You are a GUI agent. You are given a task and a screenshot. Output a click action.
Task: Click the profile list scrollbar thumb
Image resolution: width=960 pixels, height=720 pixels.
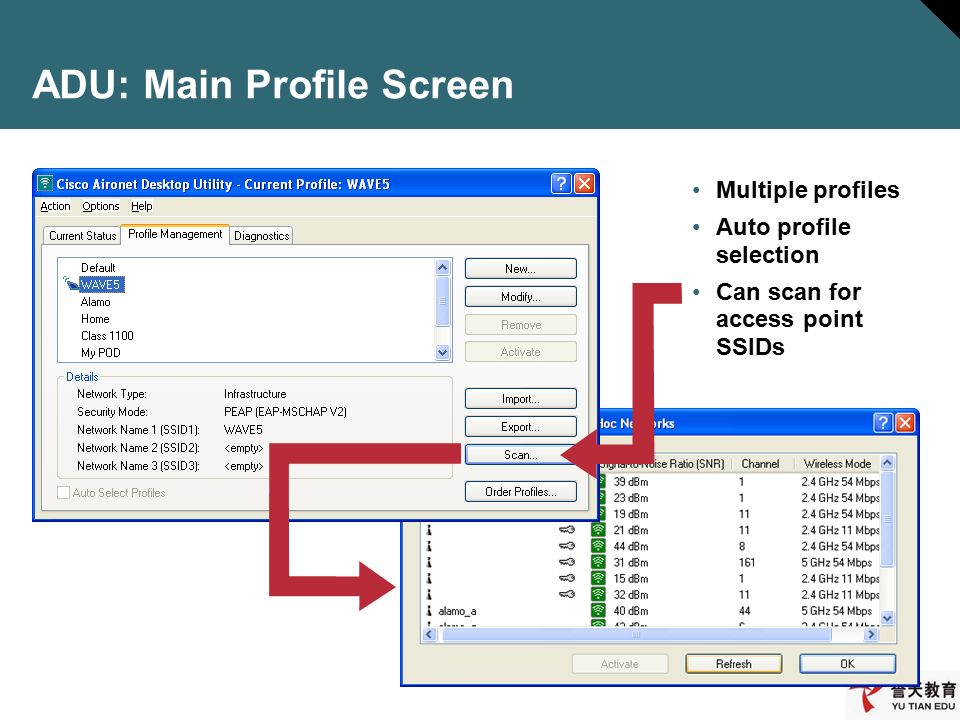pyautogui.click(x=443, y=301)
